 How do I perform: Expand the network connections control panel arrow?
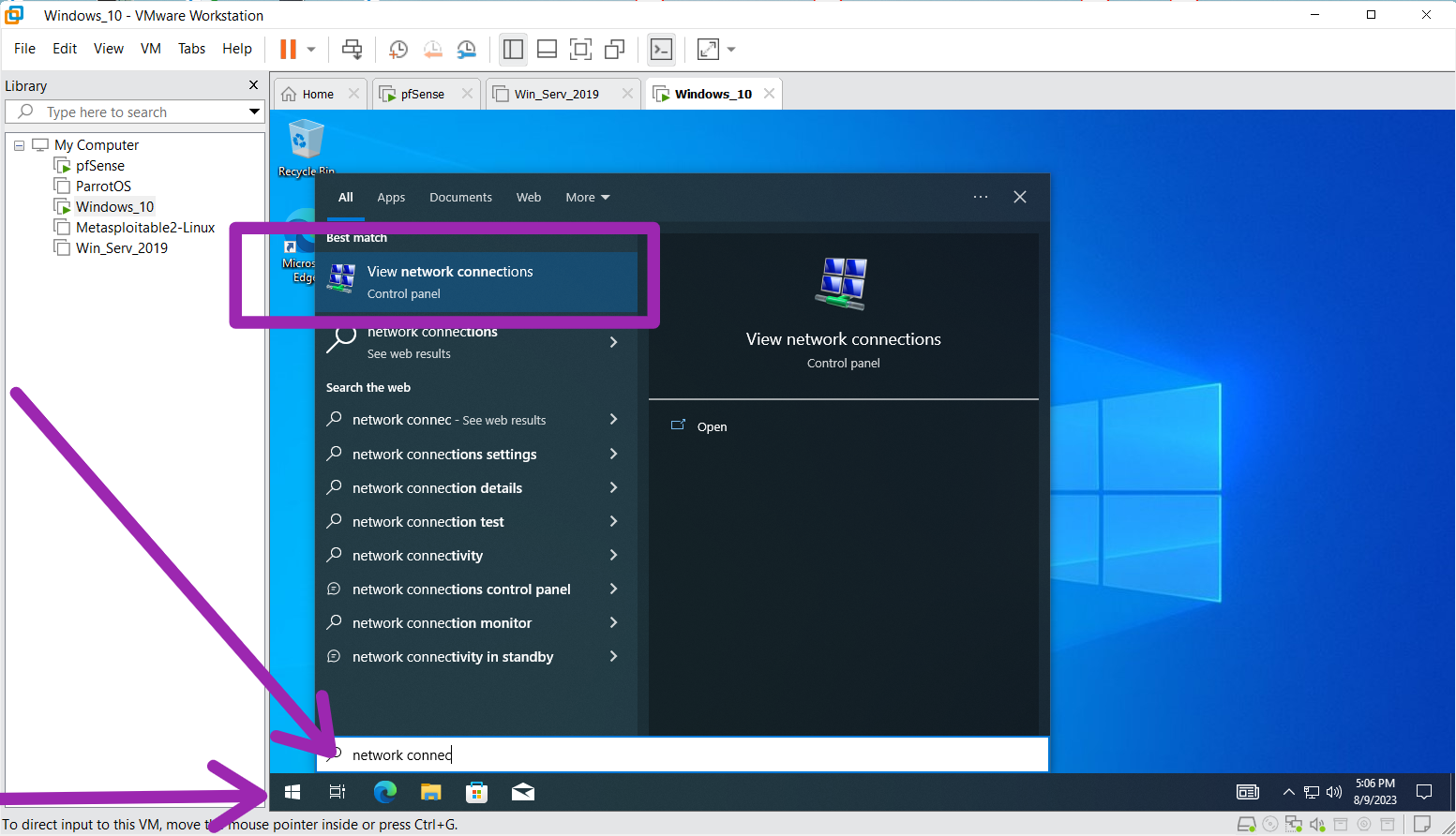pyautogui.click(x=614, y=589)
